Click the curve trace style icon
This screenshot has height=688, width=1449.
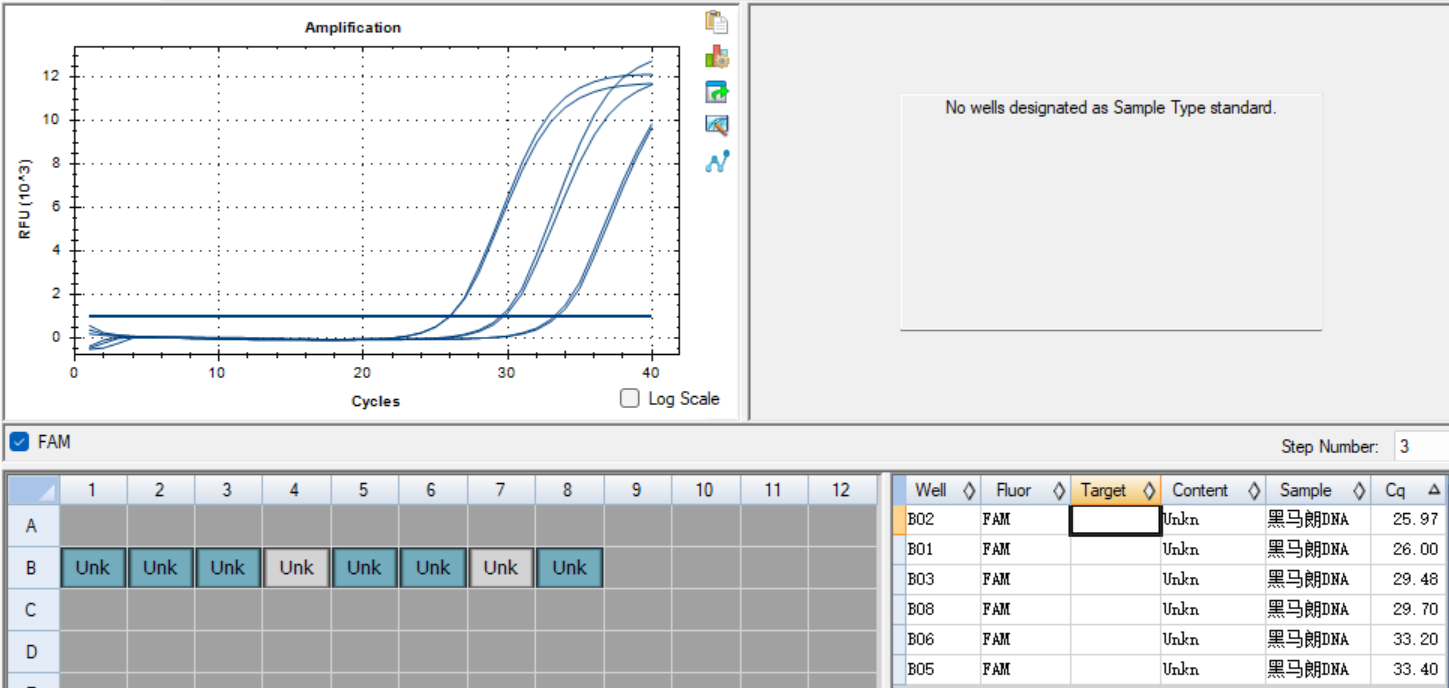717,161
